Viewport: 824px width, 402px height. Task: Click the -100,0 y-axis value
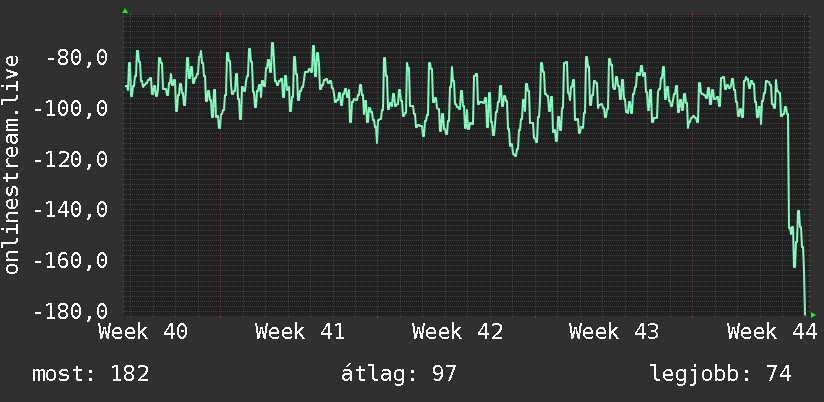70,109
